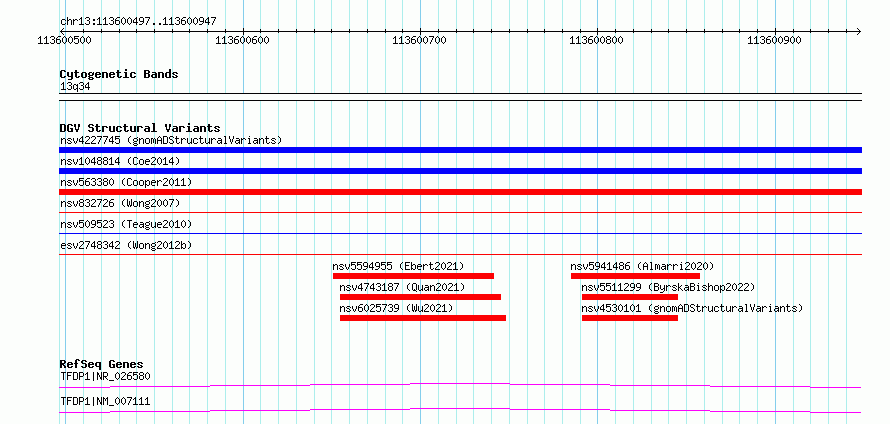Click the DGV Structural Variants track heading
The image size is (890, 424).
coord(140,128)
